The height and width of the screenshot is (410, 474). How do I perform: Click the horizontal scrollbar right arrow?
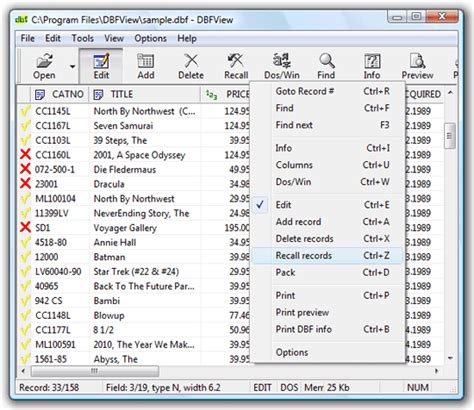tap(437, 371)
